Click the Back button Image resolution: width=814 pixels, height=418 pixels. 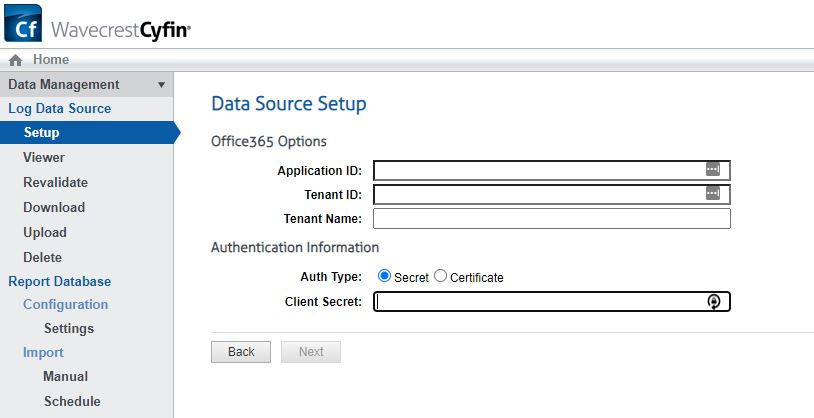(x=241, y=352)
